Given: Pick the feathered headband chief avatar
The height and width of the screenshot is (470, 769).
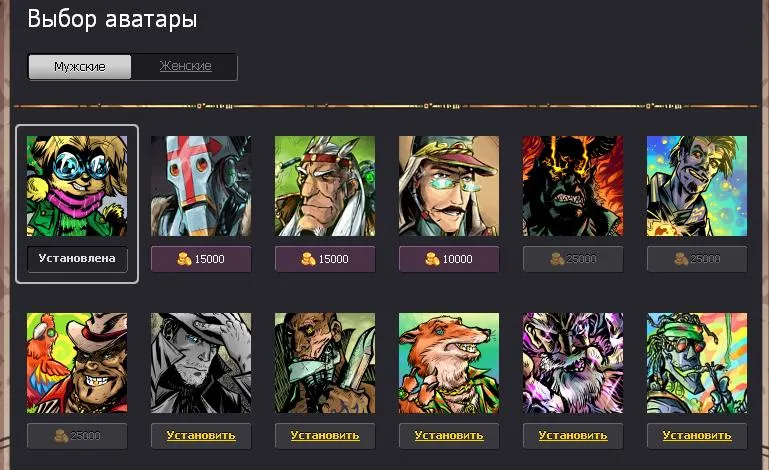Looking at the screenshot, I should (325, 186).
